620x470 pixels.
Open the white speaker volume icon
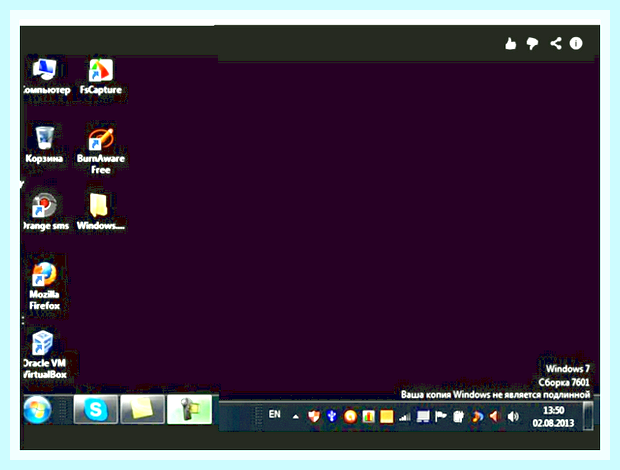[513, 416]
